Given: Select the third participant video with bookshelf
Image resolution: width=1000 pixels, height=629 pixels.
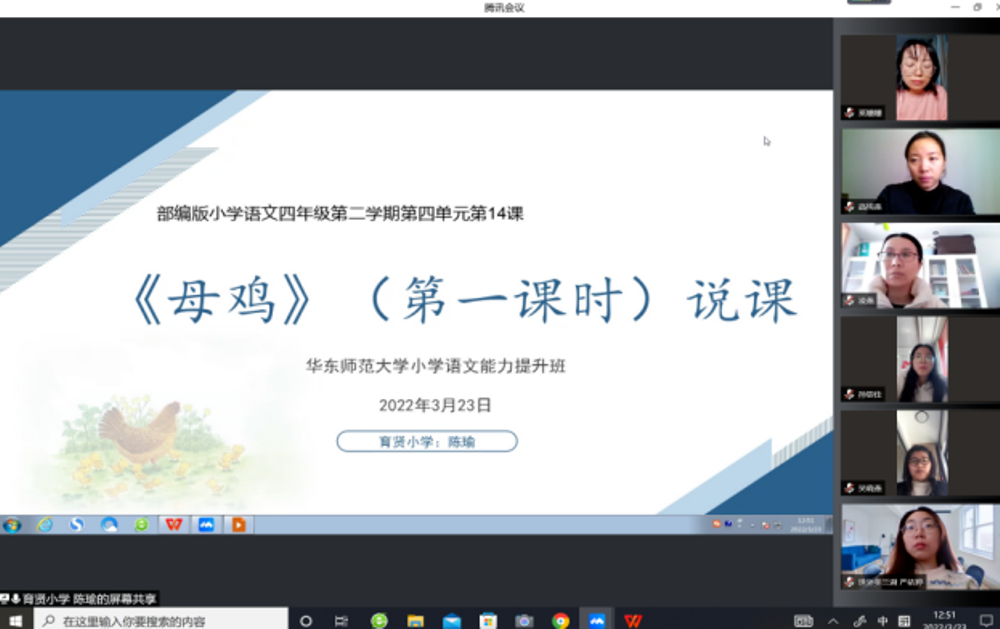Looking at the screenshot, I should coord(920,265).
